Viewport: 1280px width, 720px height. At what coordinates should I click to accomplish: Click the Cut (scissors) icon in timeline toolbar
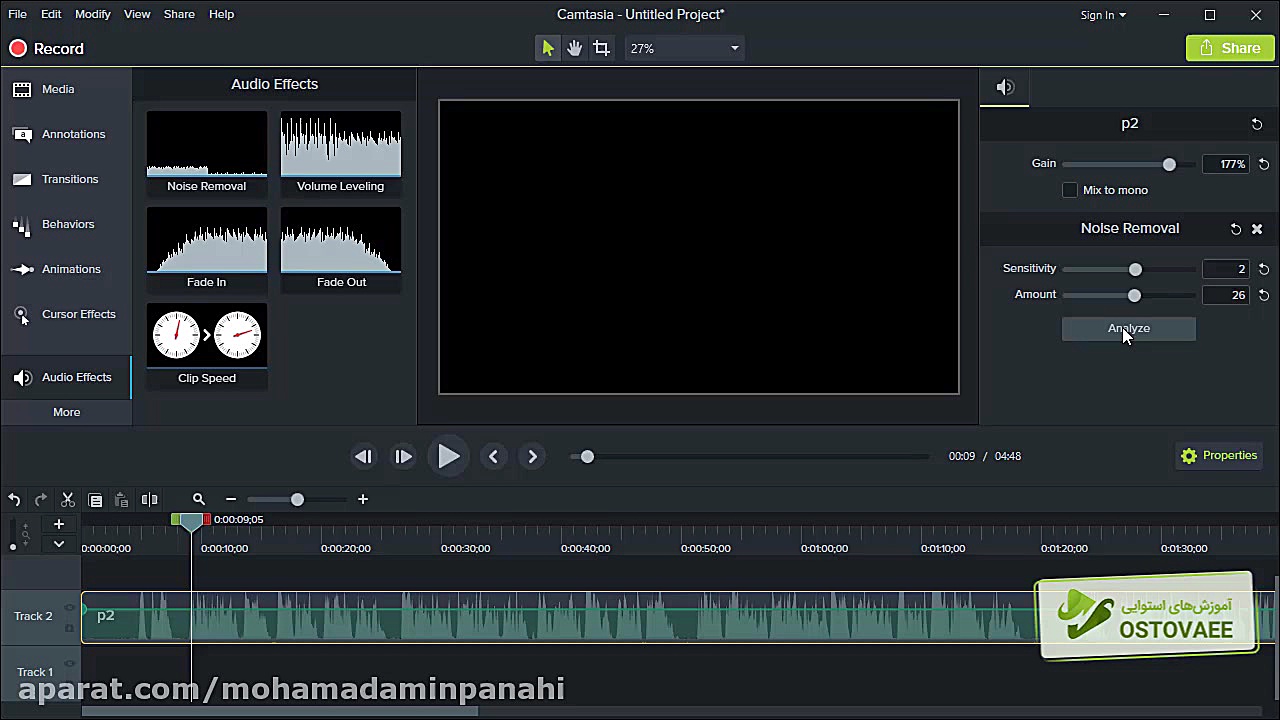point(67,499)
